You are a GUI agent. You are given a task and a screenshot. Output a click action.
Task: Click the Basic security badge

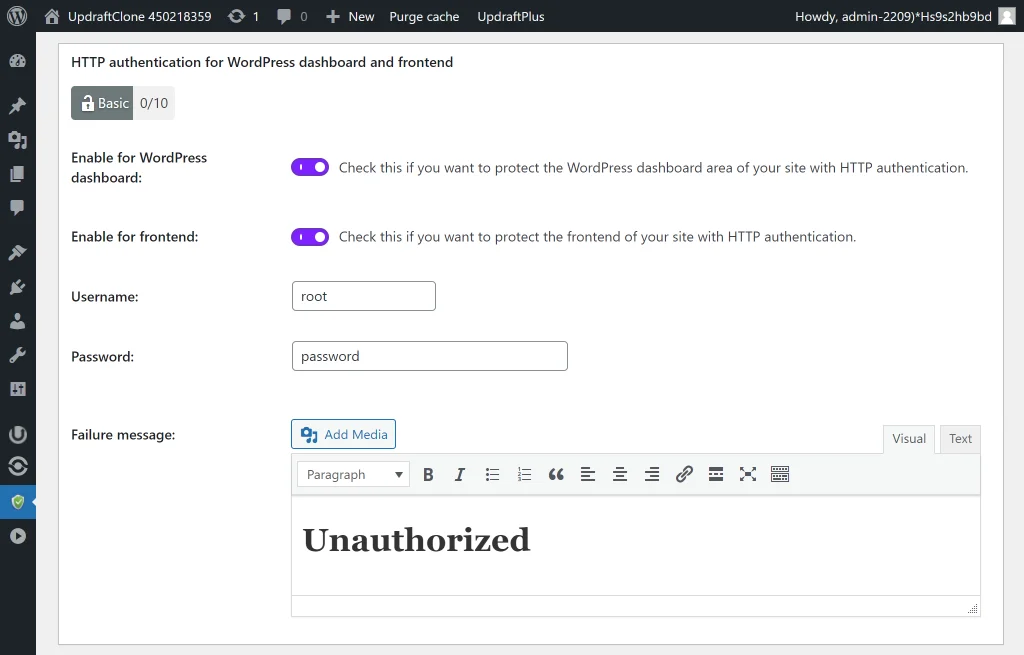[x=103, y=103]
